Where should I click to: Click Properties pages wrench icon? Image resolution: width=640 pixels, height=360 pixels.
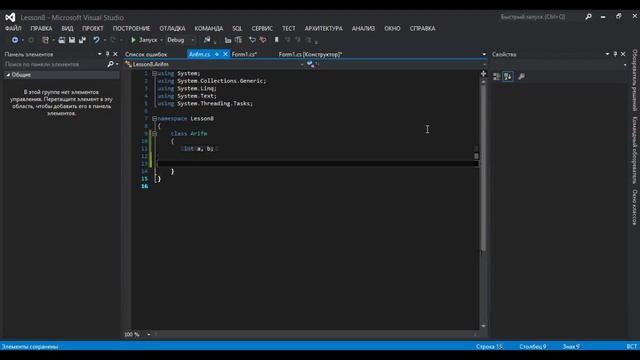click(x=521, y=76)
